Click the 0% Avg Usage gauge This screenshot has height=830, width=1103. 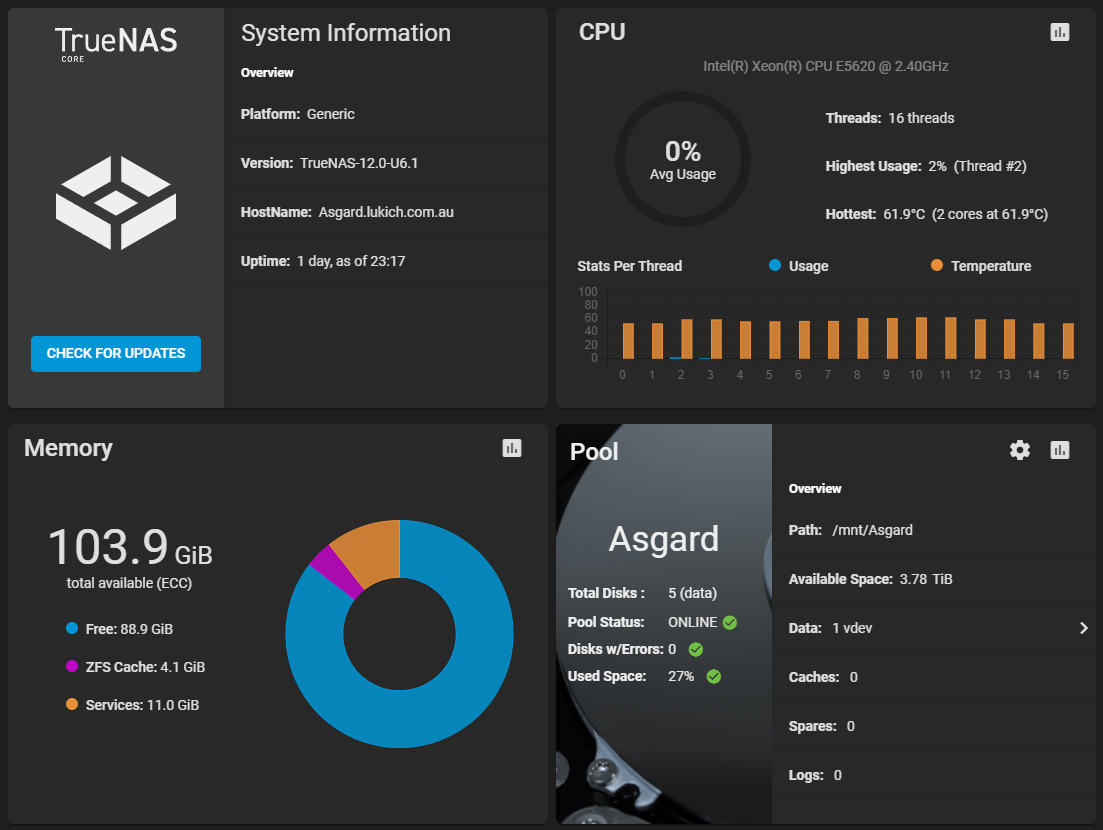(x=683, y=160)
